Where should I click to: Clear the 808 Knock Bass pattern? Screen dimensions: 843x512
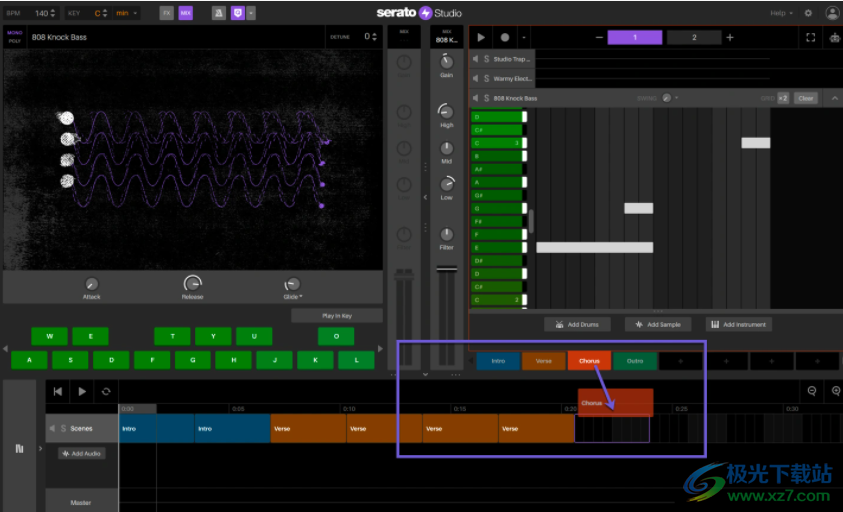point(805,98)
